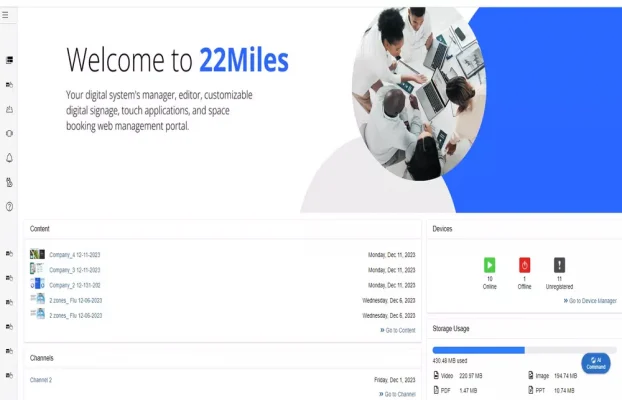Click the team photo in the welcome banner
Viewport: 622px width, 400px height.
[x=419, y=94]
